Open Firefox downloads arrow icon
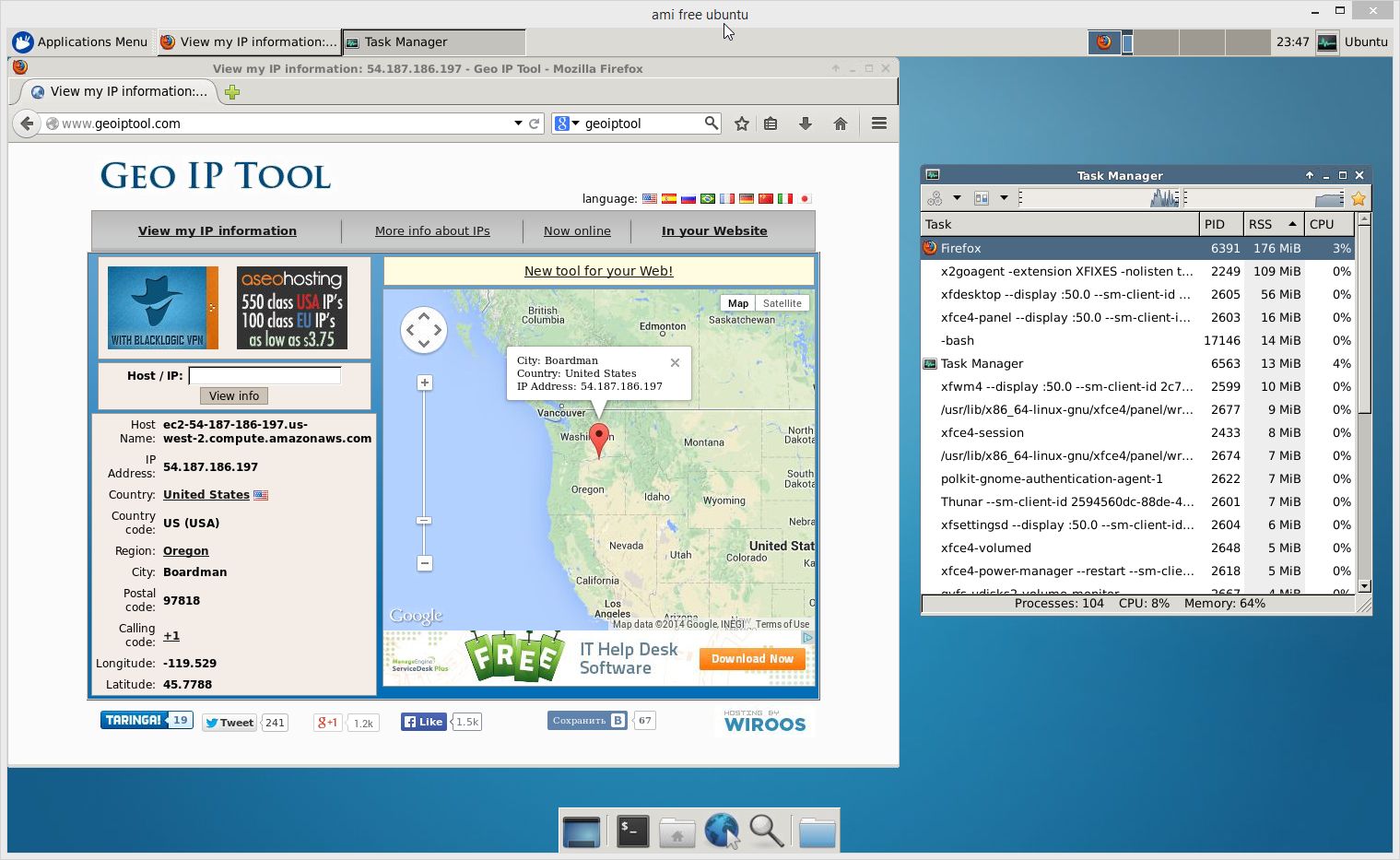1400x860 pixels. click(806, 124)
